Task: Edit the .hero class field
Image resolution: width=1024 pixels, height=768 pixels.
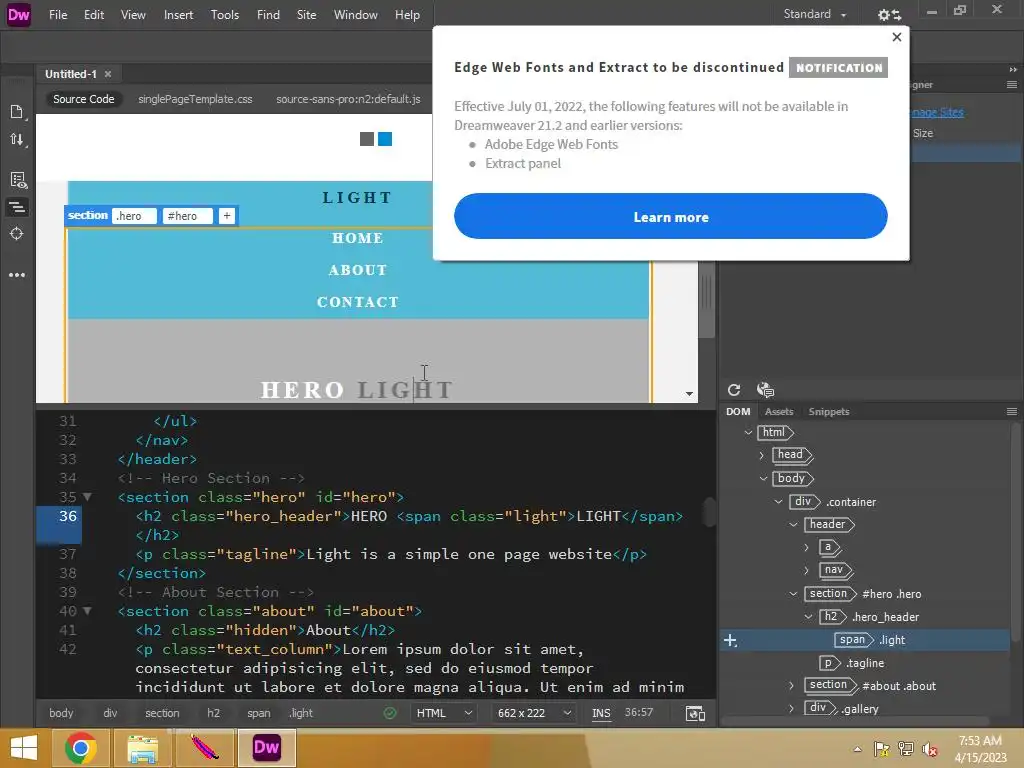Action: [134, 216]
